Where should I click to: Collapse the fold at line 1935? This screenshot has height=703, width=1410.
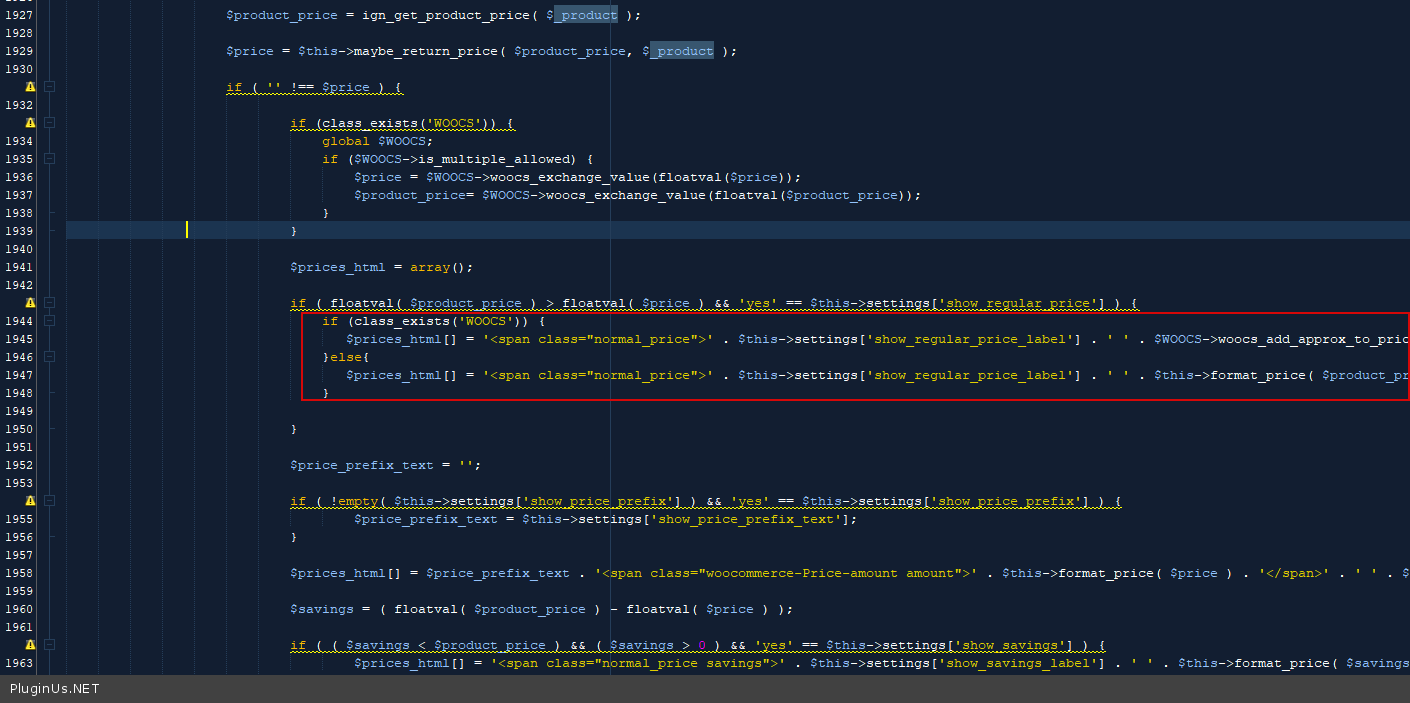tap(49, 159)
